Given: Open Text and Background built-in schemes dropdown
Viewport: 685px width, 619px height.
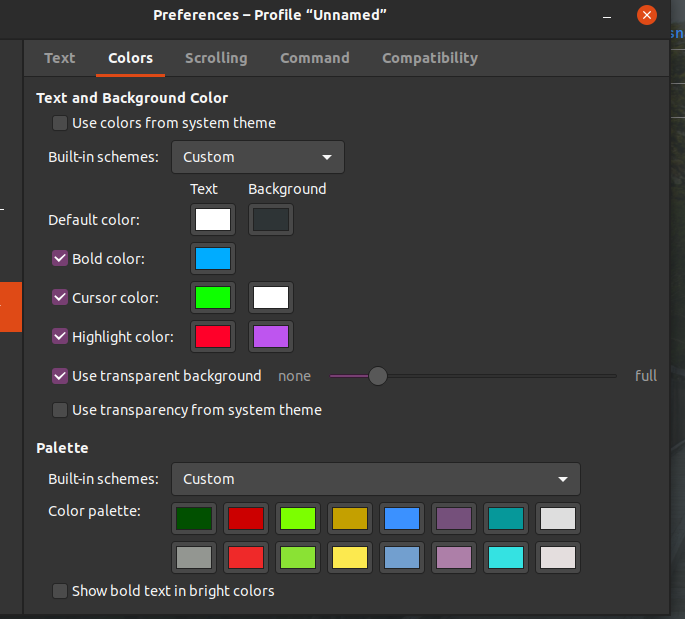Looking at the screenshot, I should coord(258,157).
